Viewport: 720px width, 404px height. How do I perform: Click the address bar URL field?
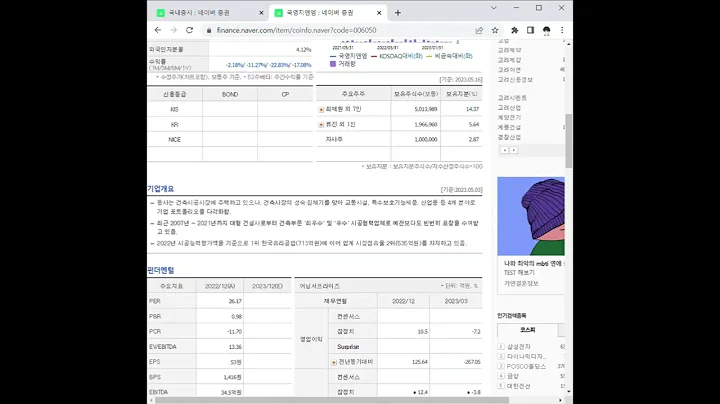(340, 30)
